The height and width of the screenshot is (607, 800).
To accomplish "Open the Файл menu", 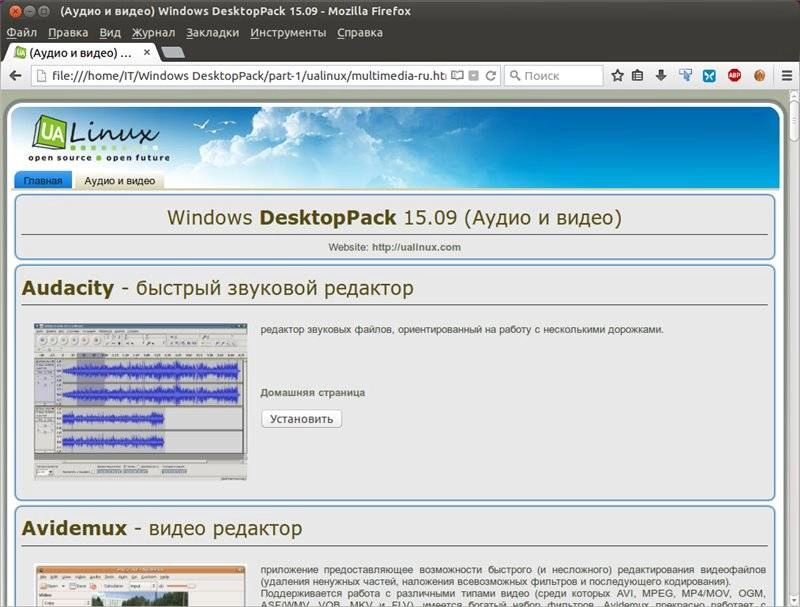I will (x=21, y=33).
